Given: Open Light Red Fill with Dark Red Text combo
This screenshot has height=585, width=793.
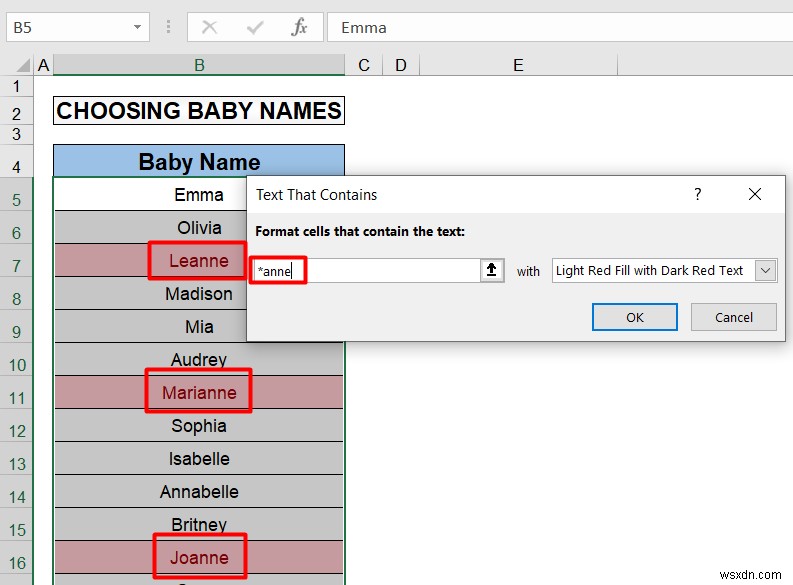Looking at the screenshot, I should (x=664, y=271).
